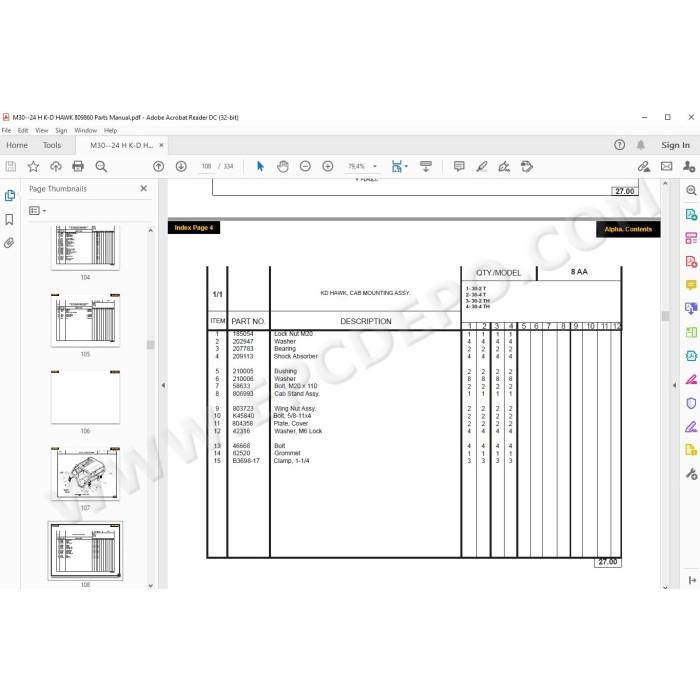The width and height of the screenshot is (700, 700).
Task: Select blank page 106 thumbnail
Action: coord(85,397)
